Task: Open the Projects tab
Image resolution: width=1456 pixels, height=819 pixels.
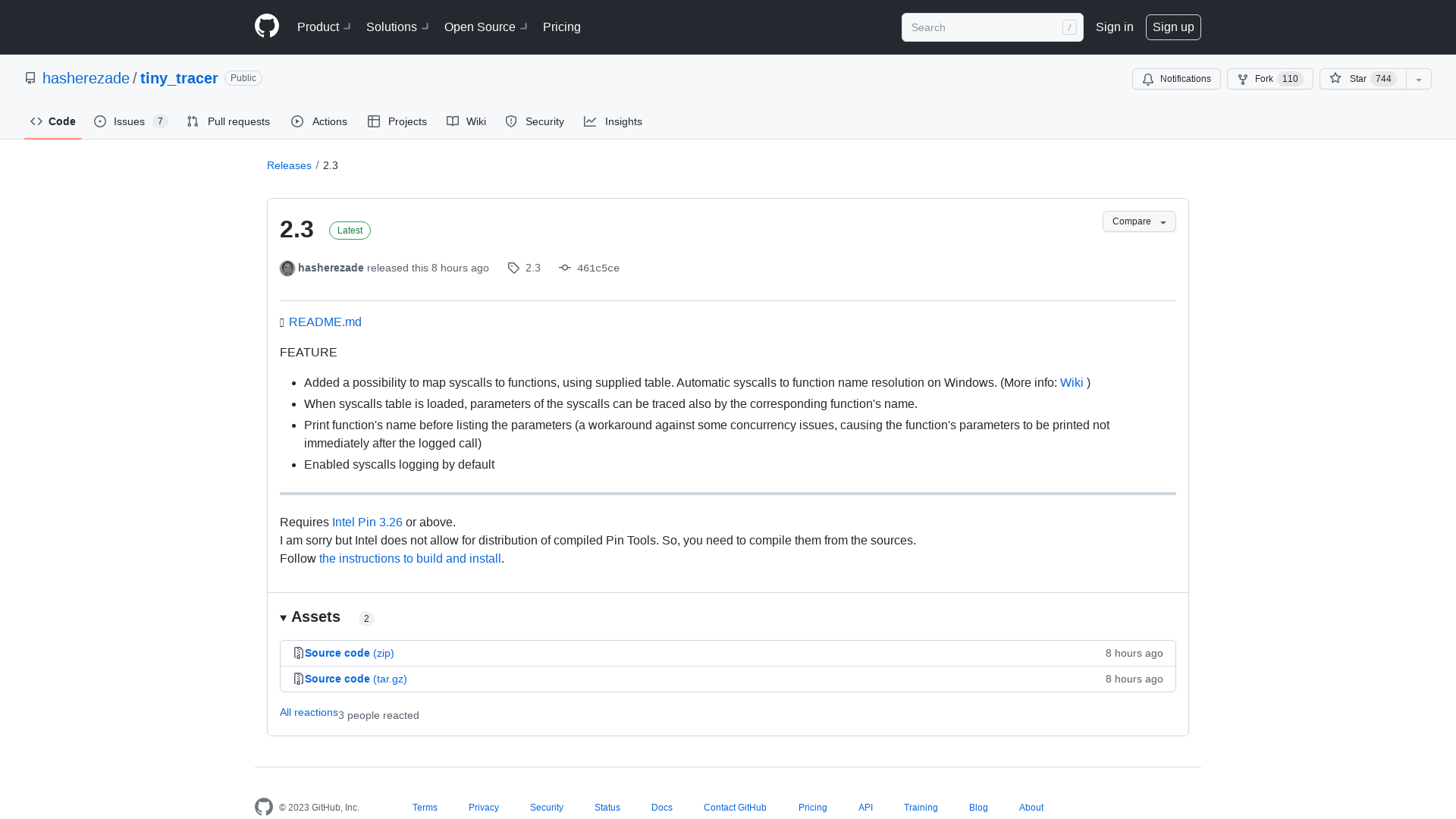Action: point(397,121)
